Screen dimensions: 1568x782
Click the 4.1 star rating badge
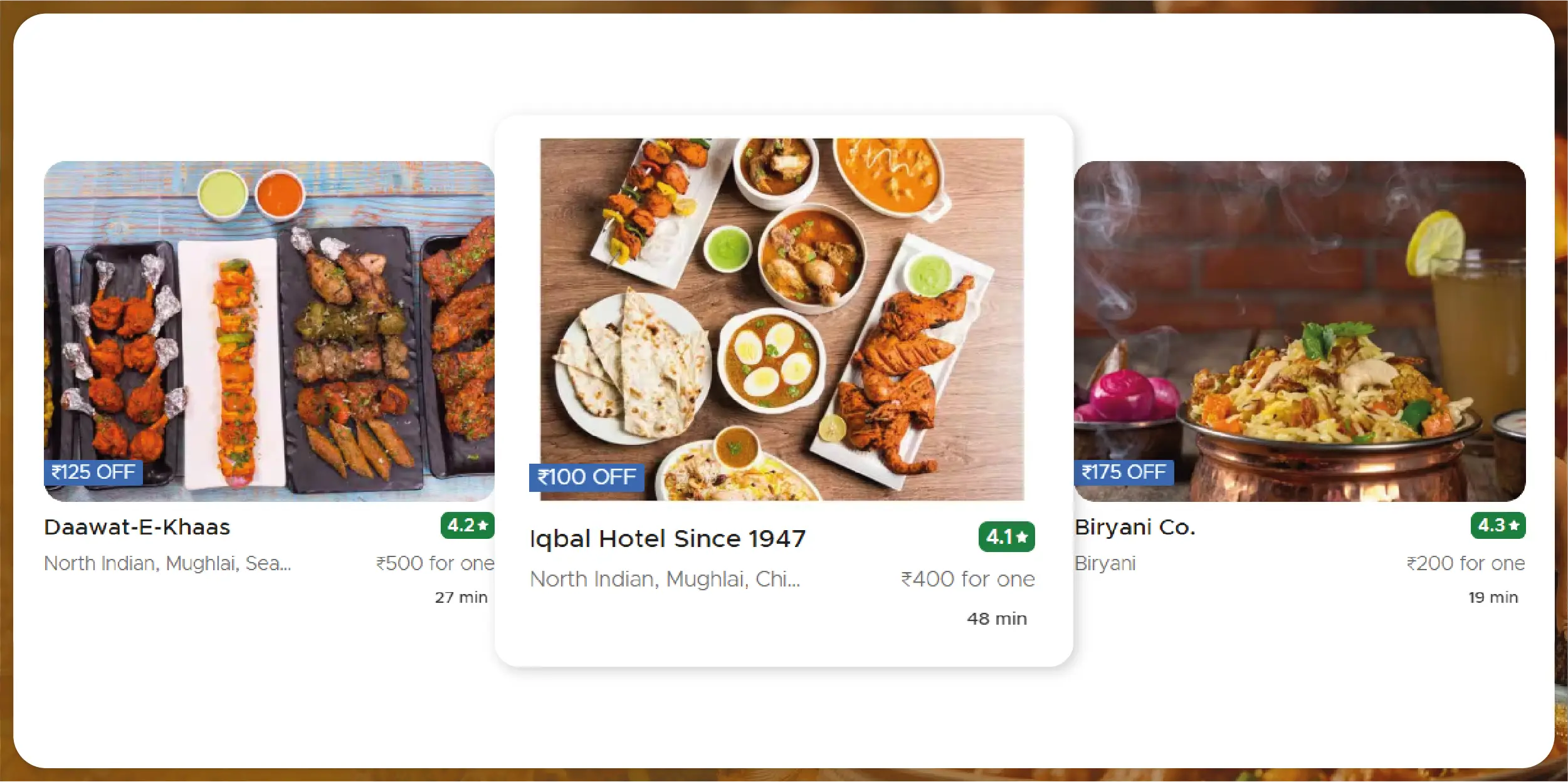(x=1006, y=537)
